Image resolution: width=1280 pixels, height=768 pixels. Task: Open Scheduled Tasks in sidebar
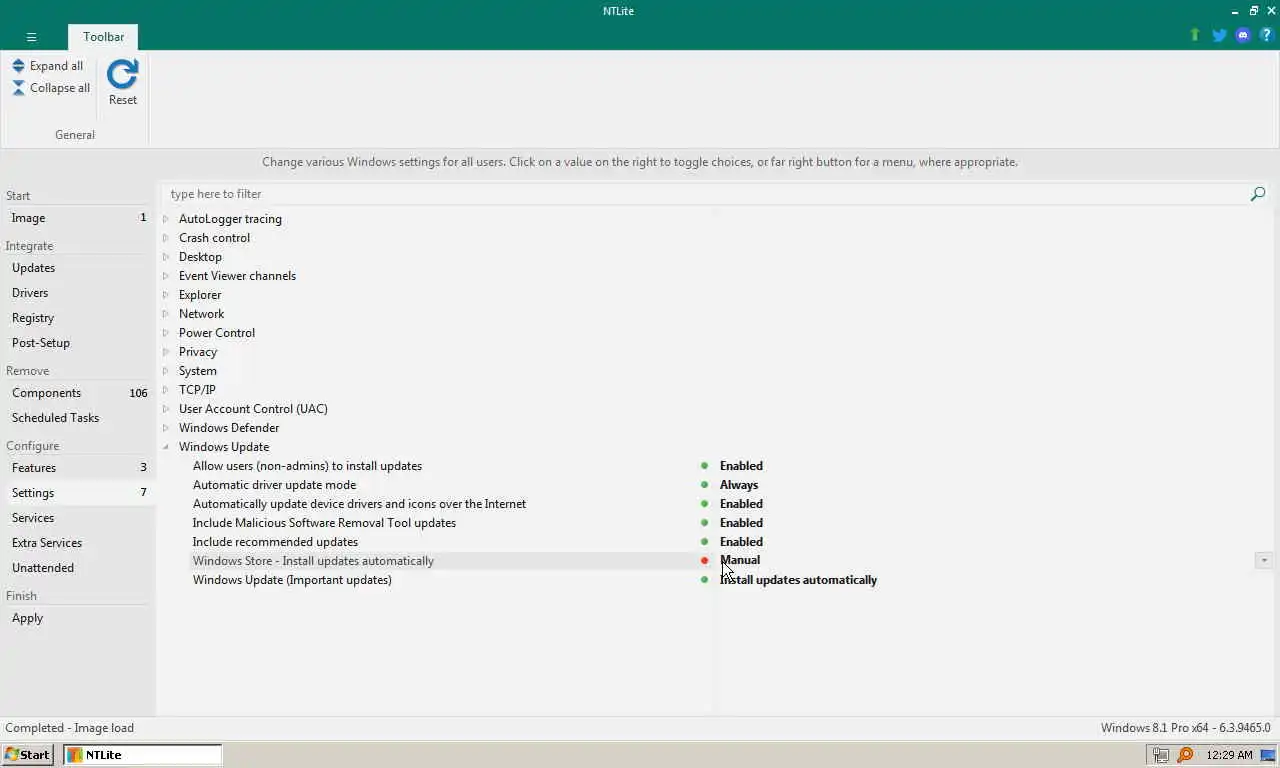(x=78, y=418)
